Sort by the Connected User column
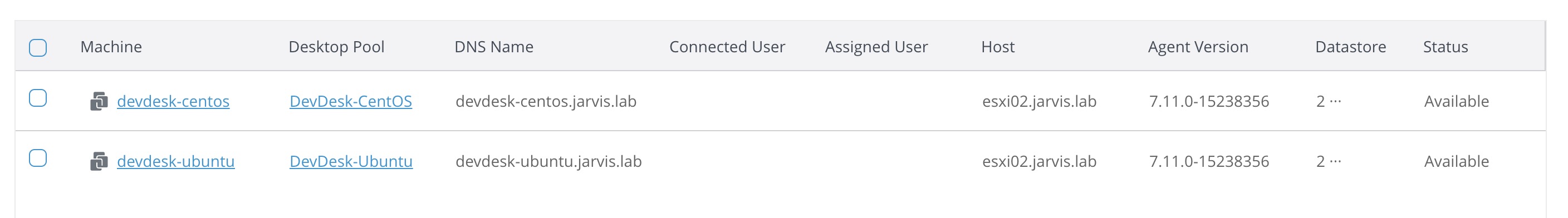This screenshot has width=1568, height=218. click(727, 47)
